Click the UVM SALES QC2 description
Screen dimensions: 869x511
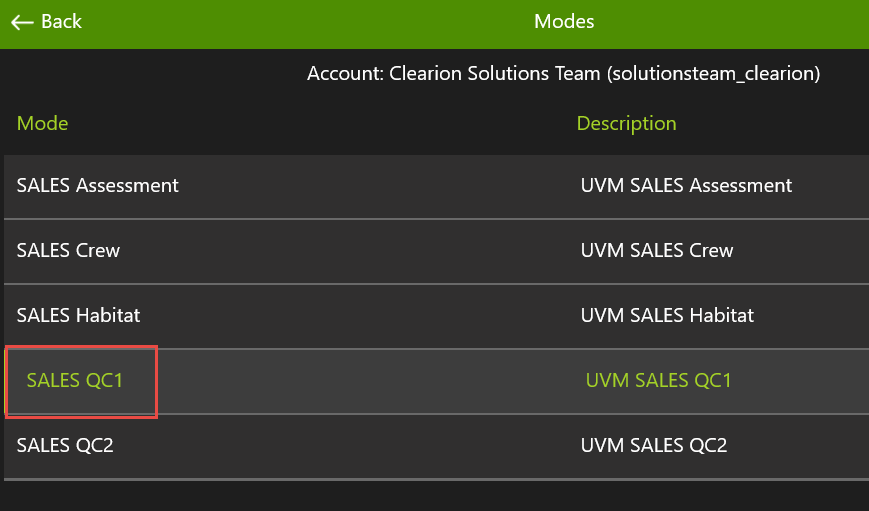pyautogui.click(x=654, y=445)
